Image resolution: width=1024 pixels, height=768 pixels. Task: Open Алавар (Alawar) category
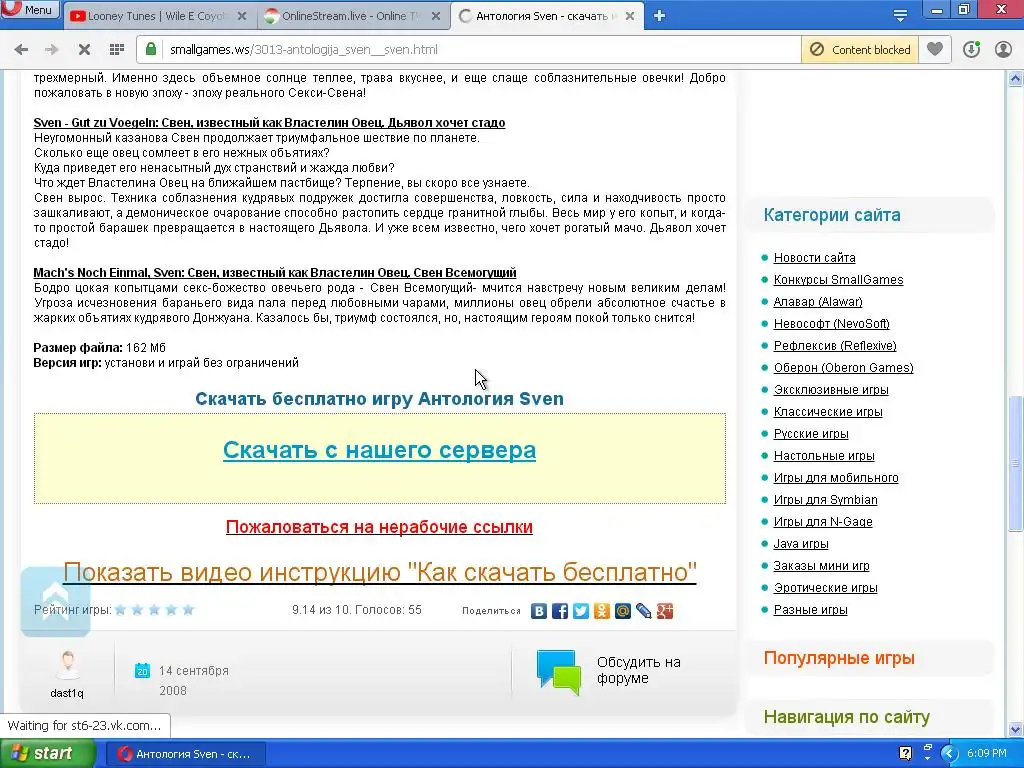click(818, 302)
